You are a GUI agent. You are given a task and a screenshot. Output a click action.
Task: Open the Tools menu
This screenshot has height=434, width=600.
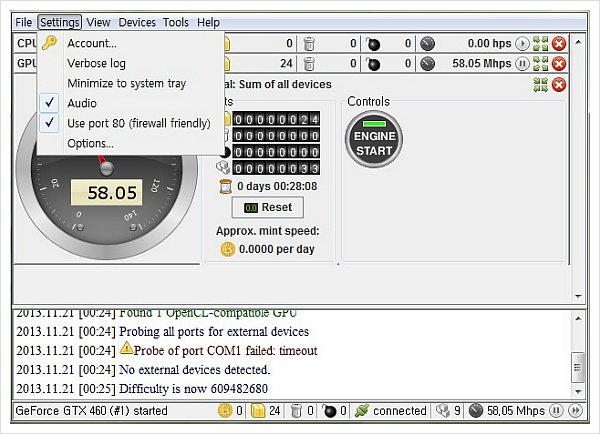pos(175,22)
